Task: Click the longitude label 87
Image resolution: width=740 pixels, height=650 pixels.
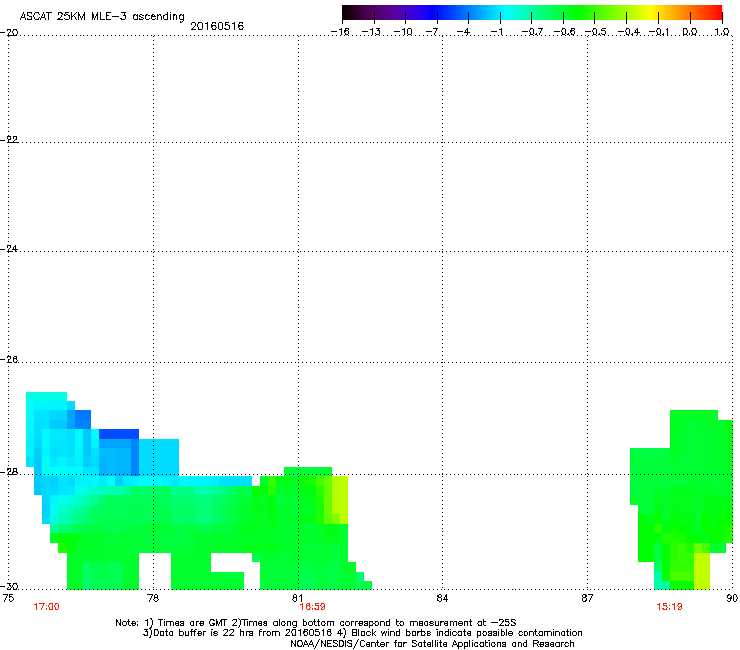Action: tap(587, 598)
